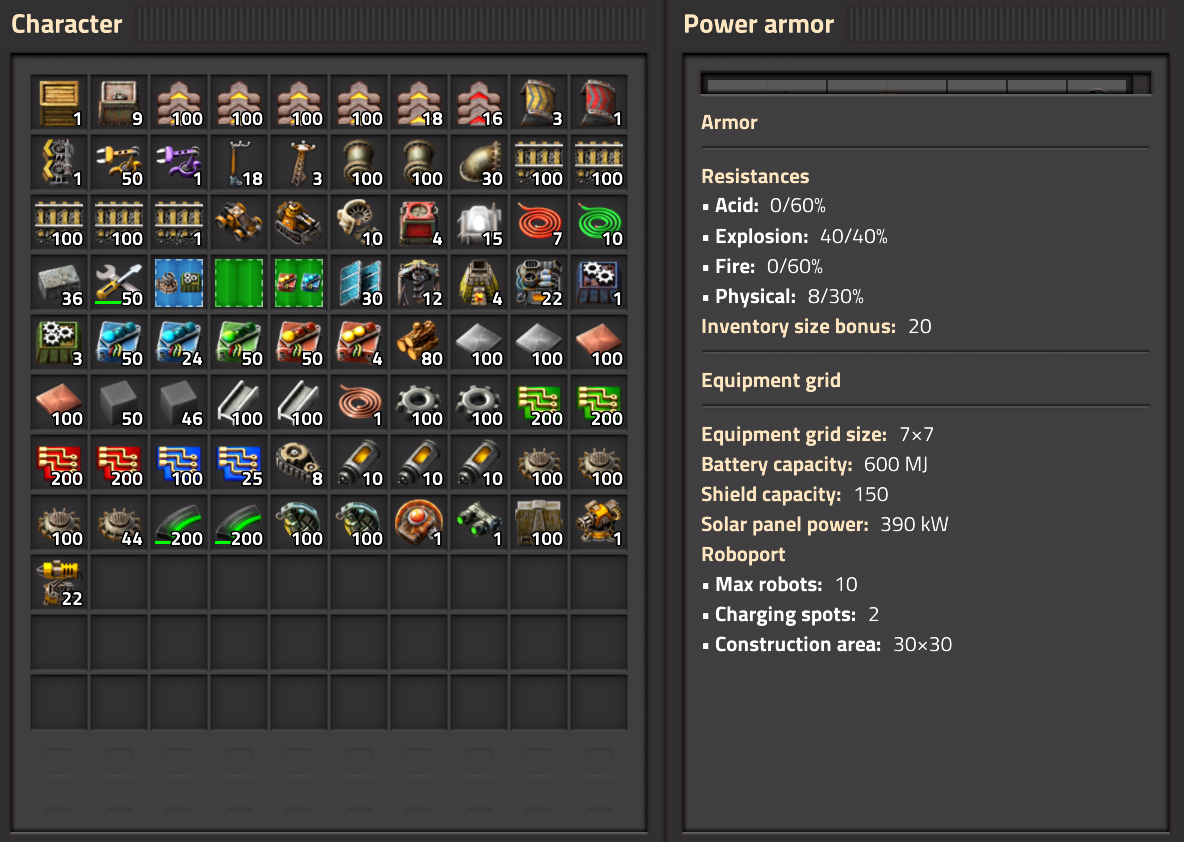1184x842 pixels.
Task: Click the first empty inventory slot
Action: 119,584
